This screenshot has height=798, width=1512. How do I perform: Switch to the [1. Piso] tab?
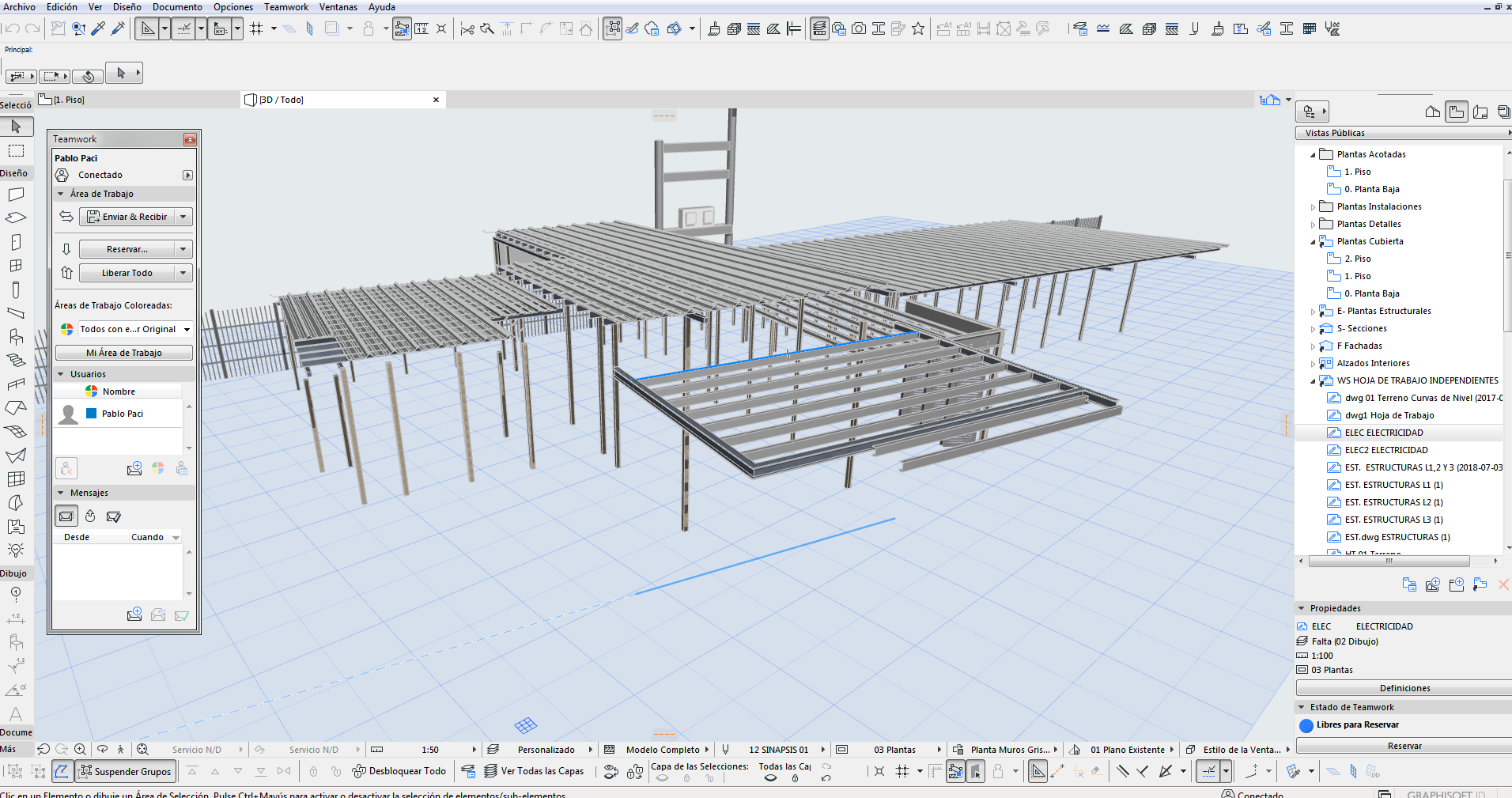point(69,100)
